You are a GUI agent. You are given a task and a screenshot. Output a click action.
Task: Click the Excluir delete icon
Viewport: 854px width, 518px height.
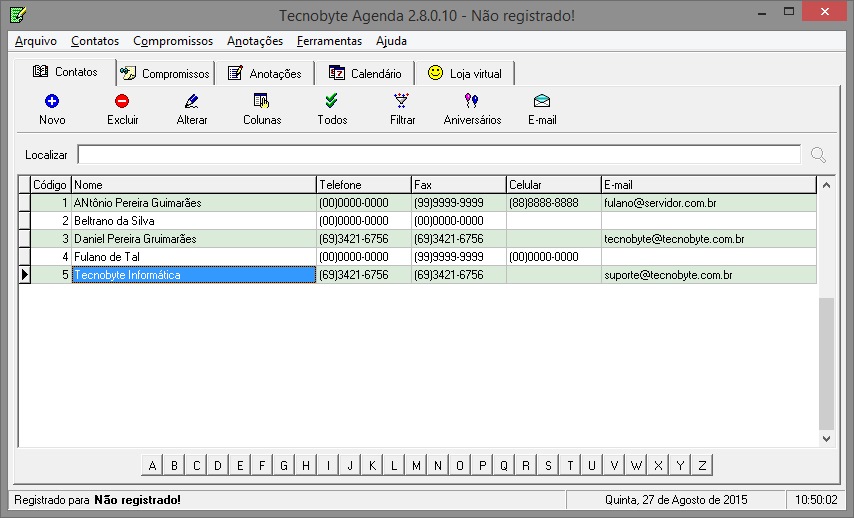pos(122,101)
